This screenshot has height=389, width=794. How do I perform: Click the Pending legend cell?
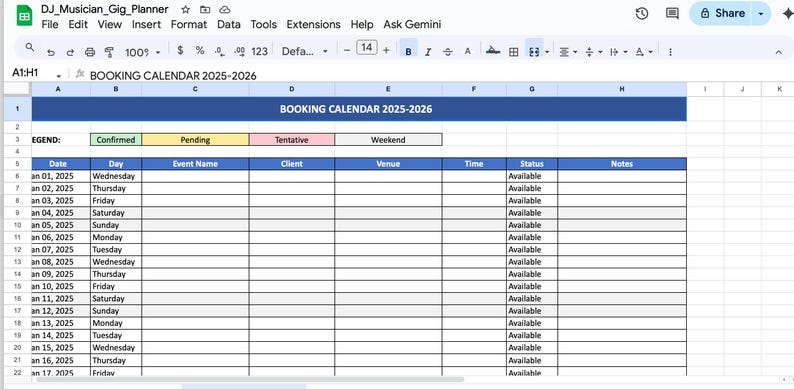[x=195, y=140]
